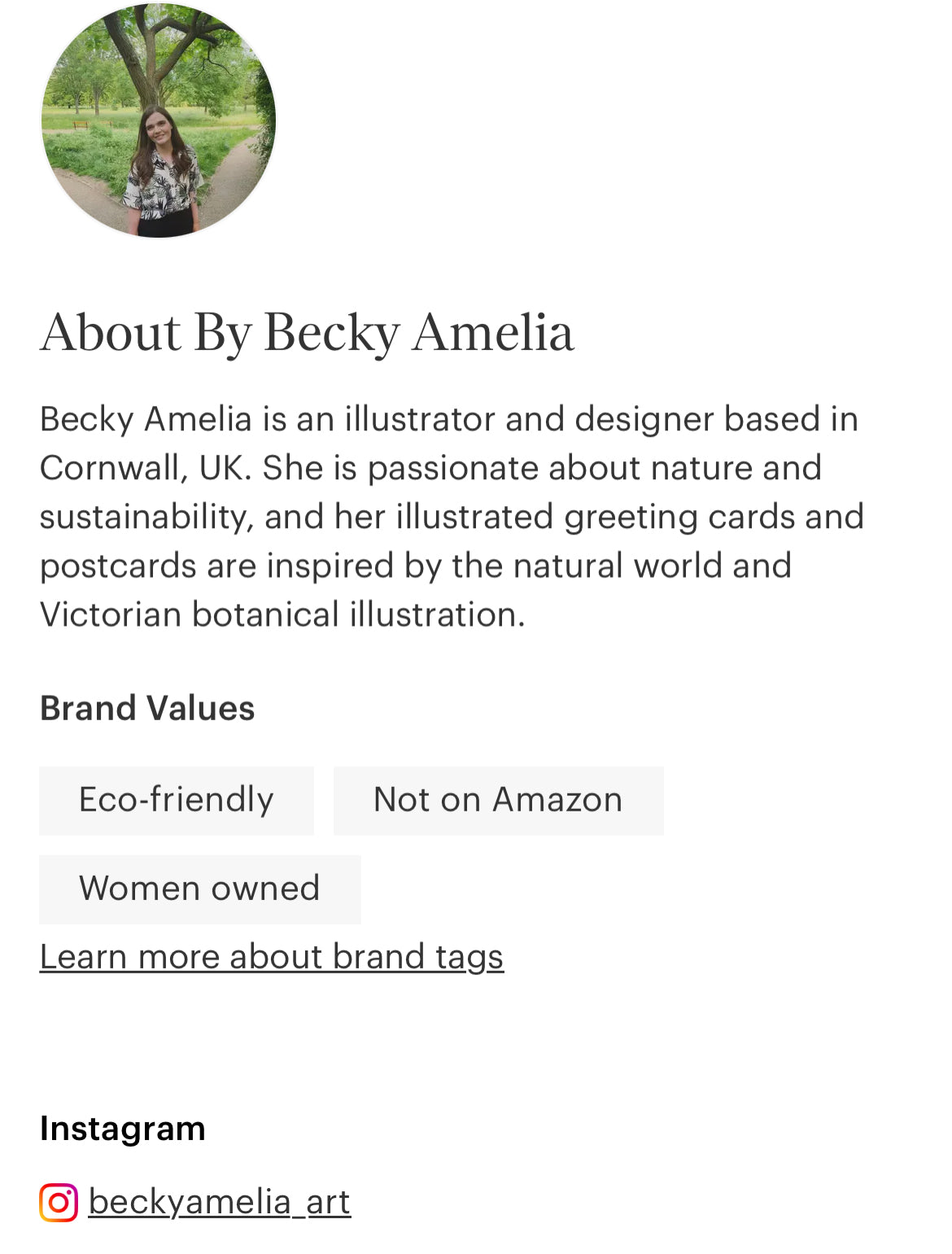
Task: Click "Becky Amelia" at the paragraph start
Action: click(x=146, y=419)
